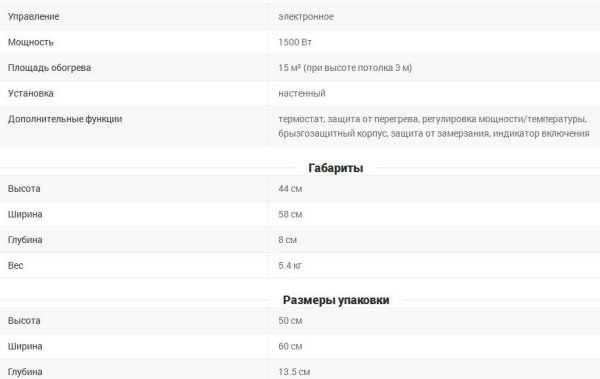Image resolution: width=600 pixels, height=379 pixels.
Task: Select the 15 м² heating area value
Action: [345, 68]
